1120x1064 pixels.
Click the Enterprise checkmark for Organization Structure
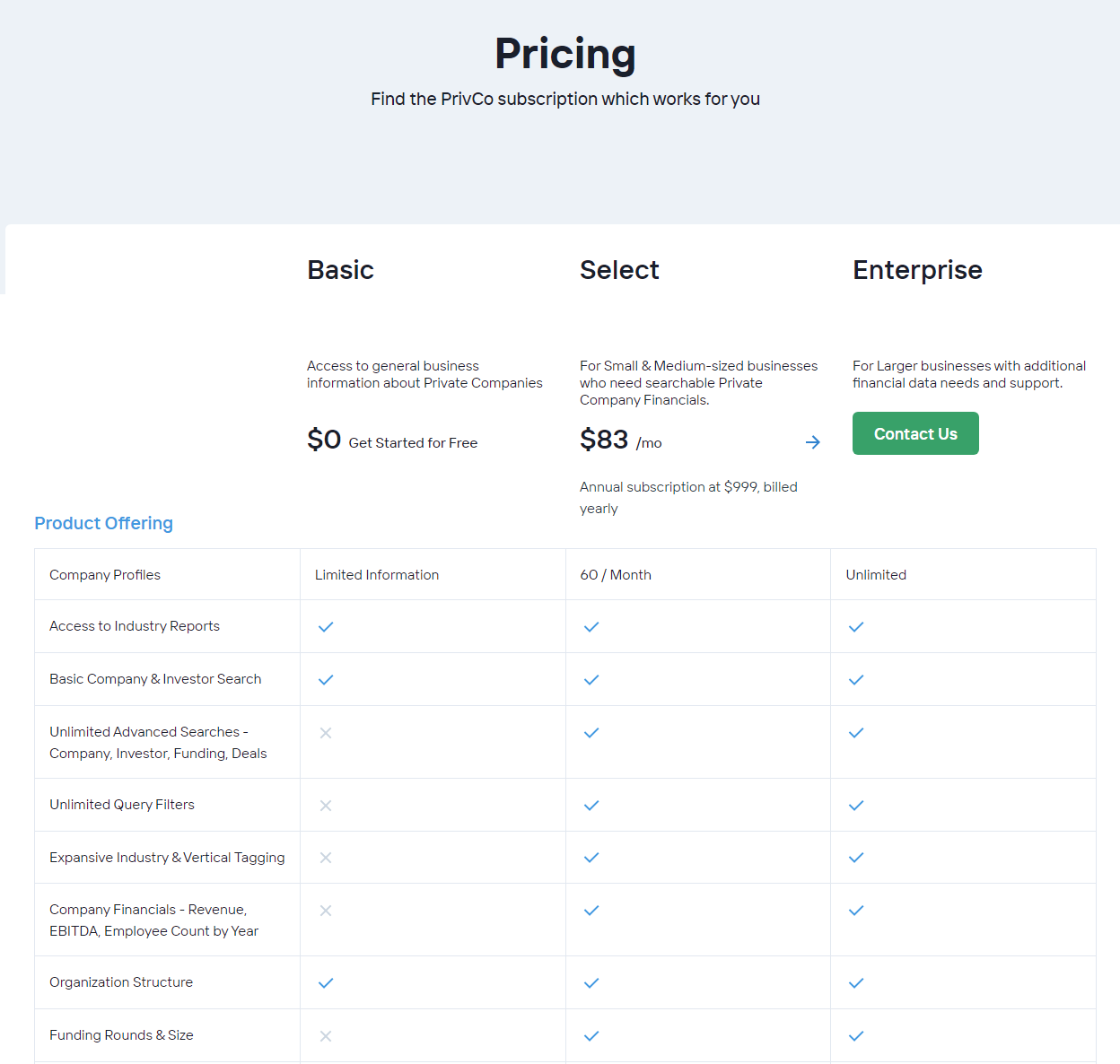tap(856, 983)
